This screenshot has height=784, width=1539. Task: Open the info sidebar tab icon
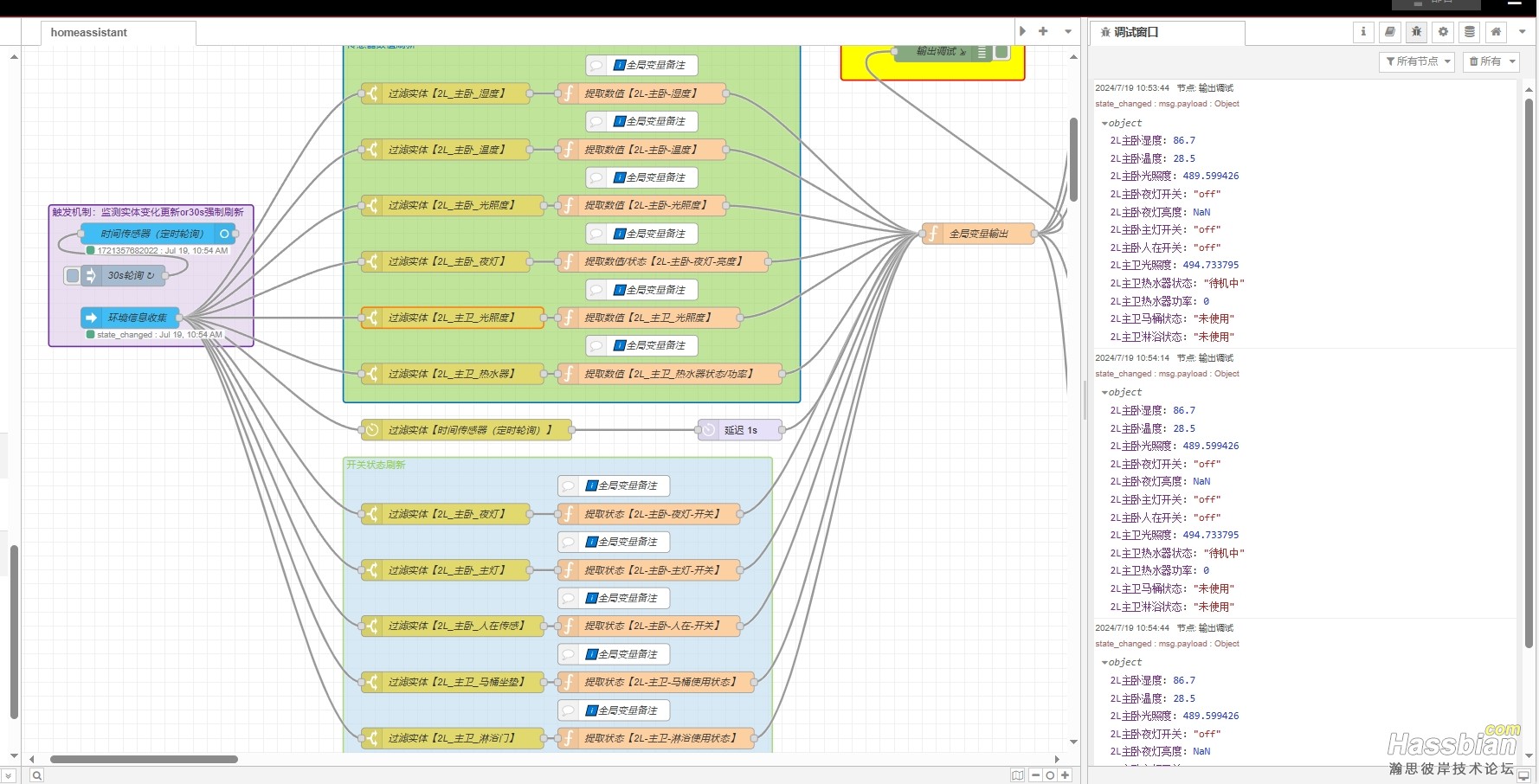pyautogui.click(x=1363, y=32)
